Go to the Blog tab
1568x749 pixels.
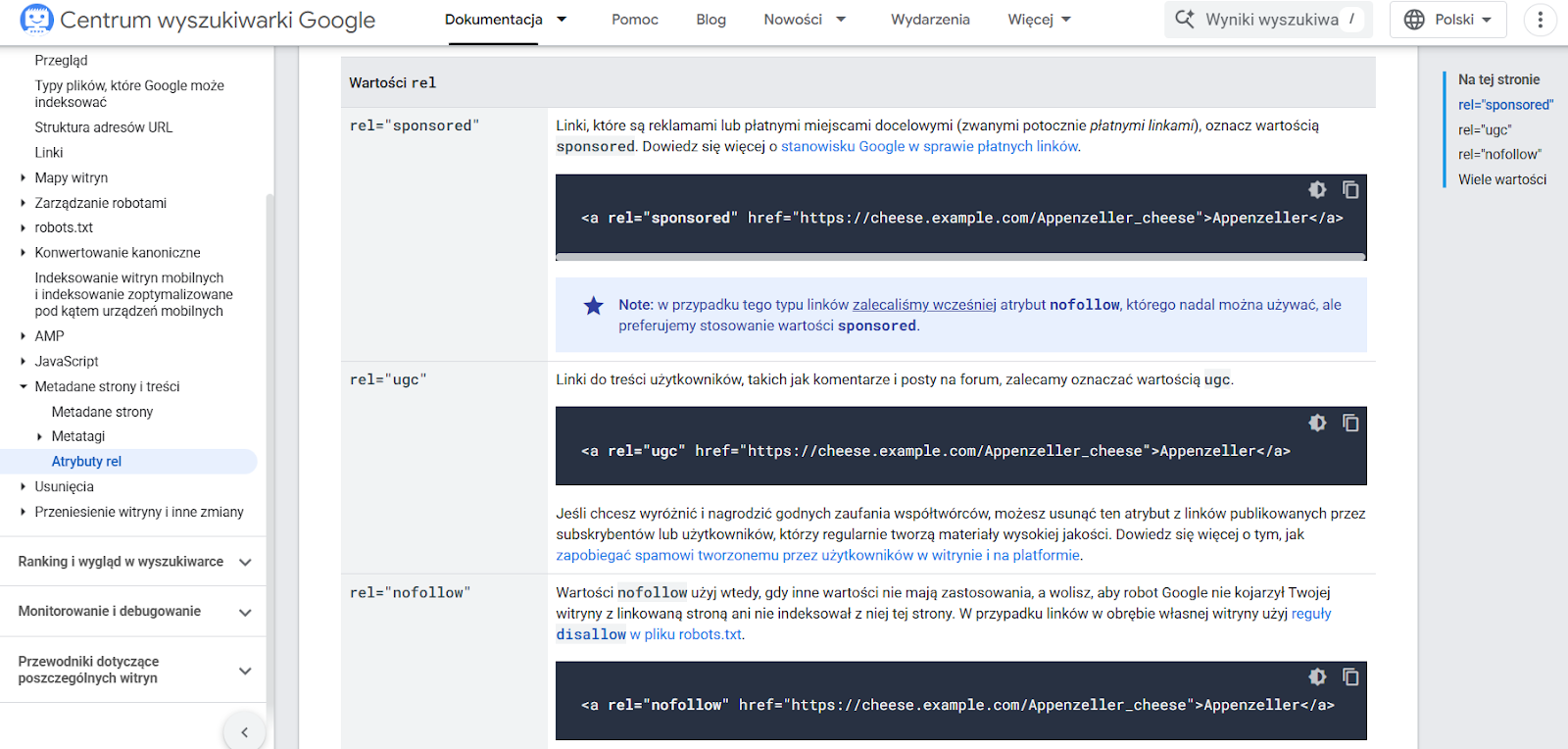coord(710,20)
